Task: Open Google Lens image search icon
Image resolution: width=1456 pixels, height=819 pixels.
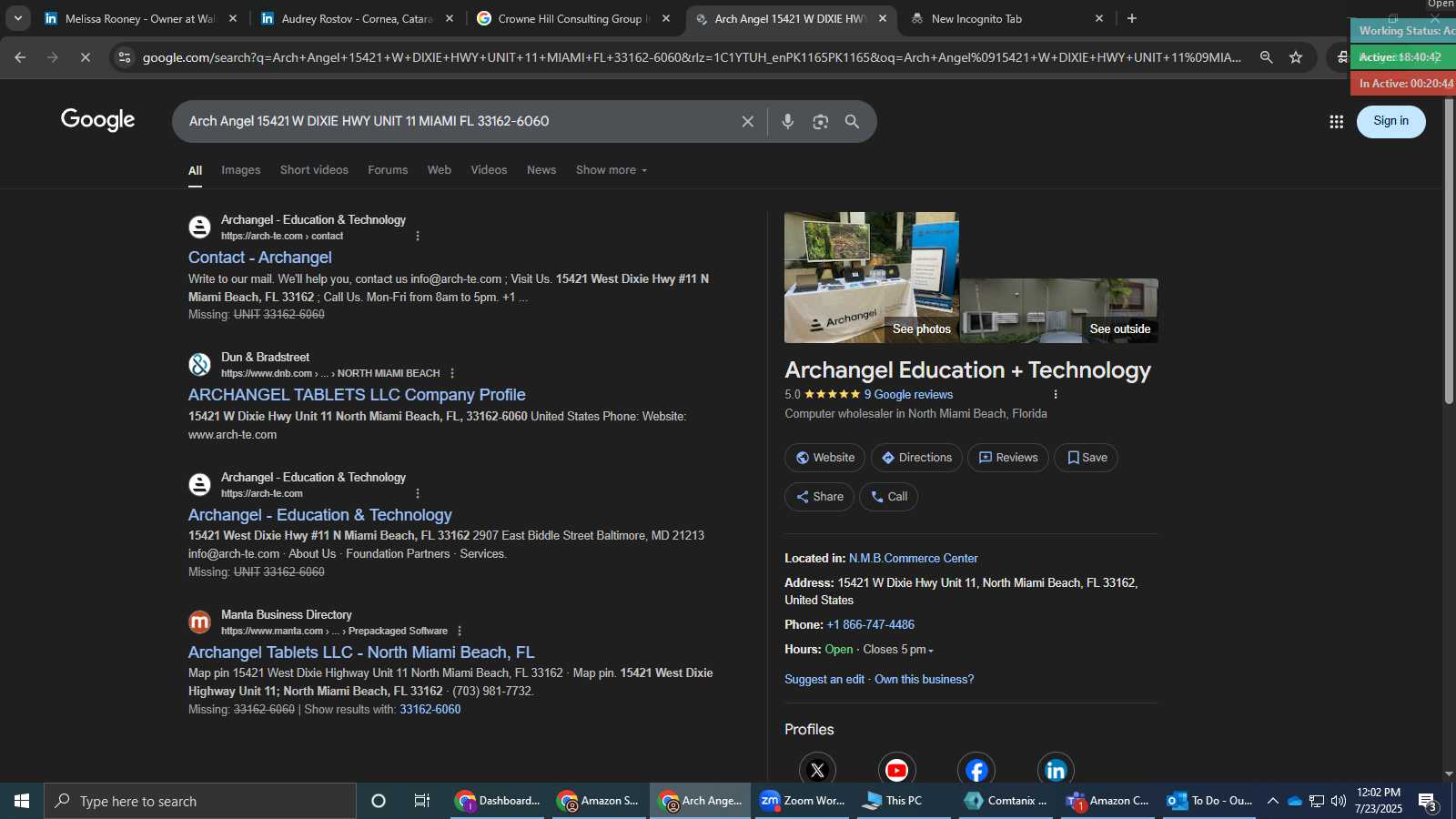Action: point(820,121)
